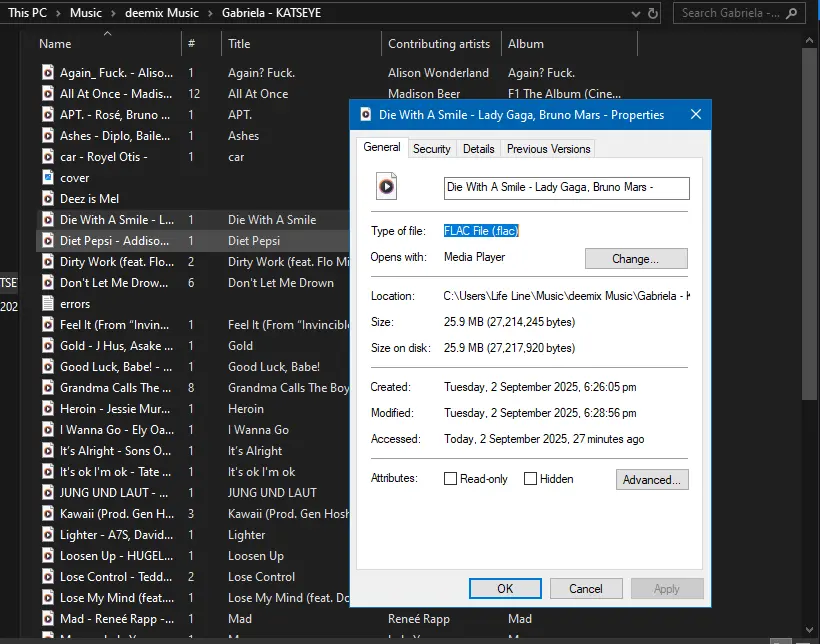Click the Lose Control file icon
Viewport: 820px width, 644px height.
48,577
